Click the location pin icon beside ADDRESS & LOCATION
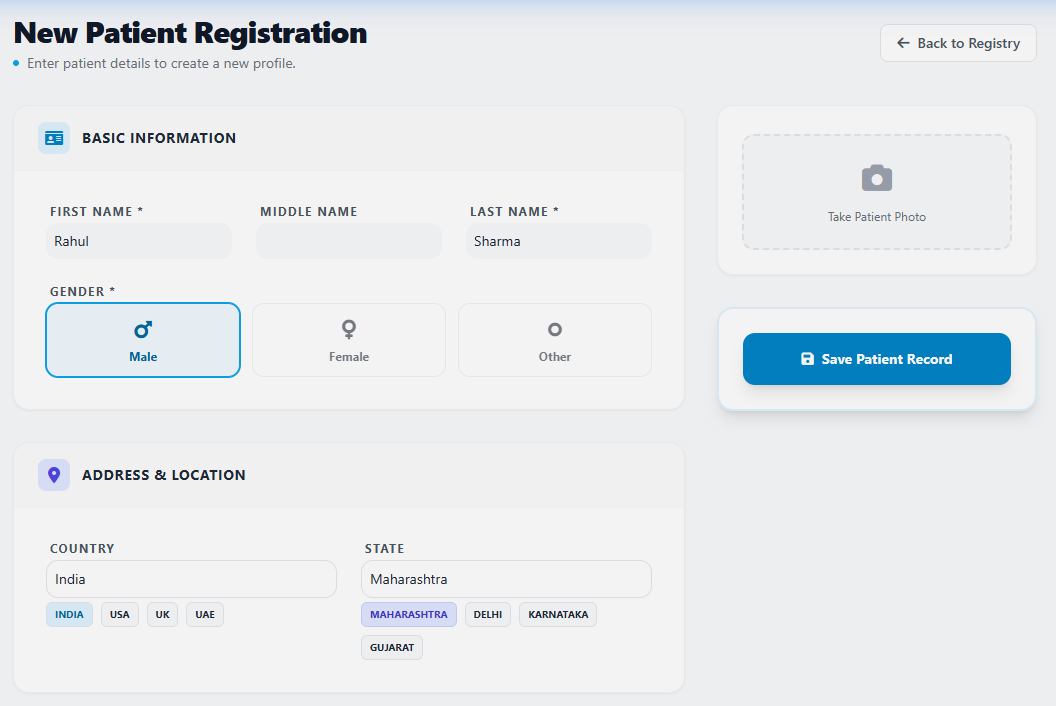Screen dimensions: 1056x706 (54, 474)
